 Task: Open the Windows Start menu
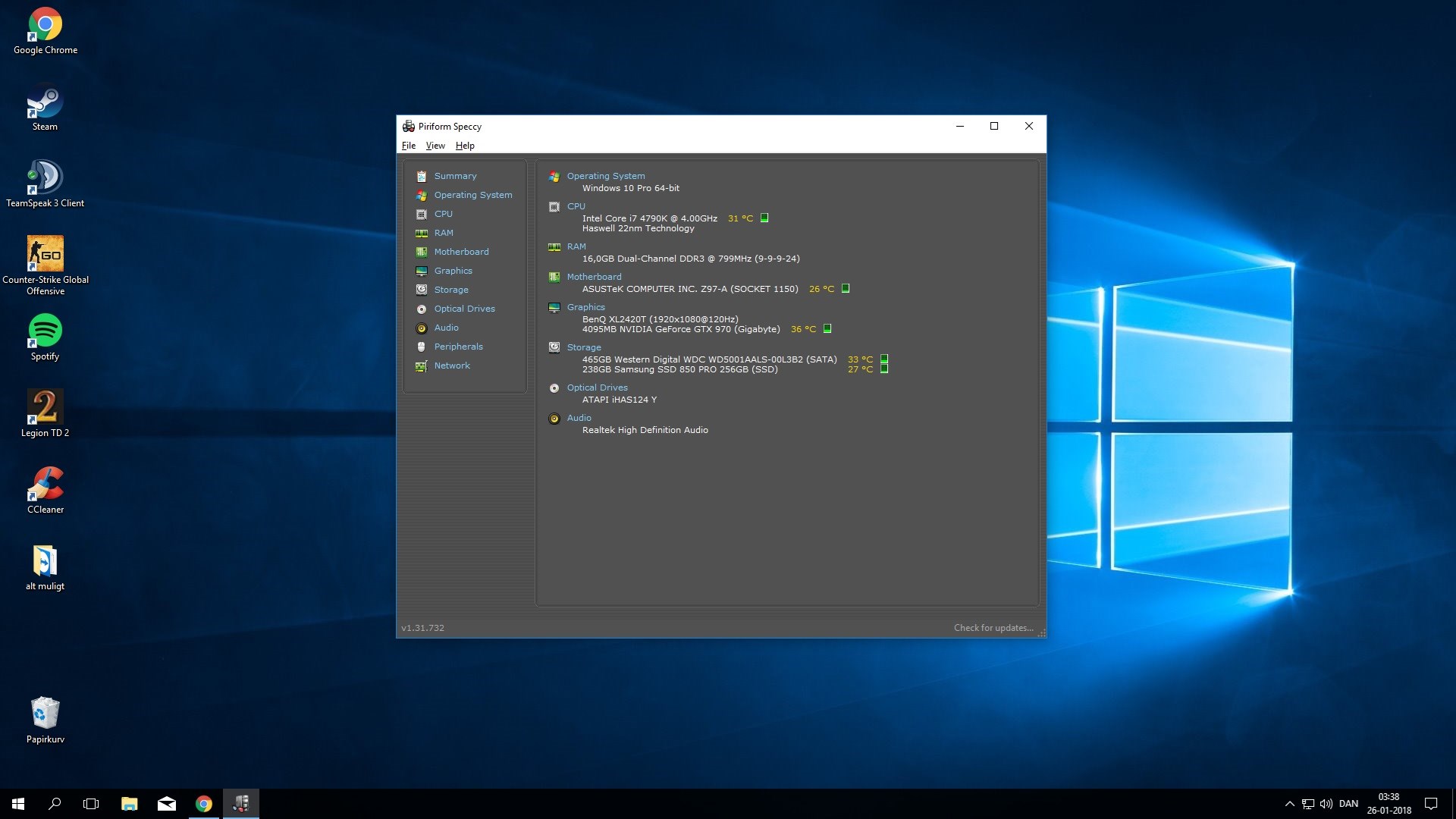(x=18, y=804)
